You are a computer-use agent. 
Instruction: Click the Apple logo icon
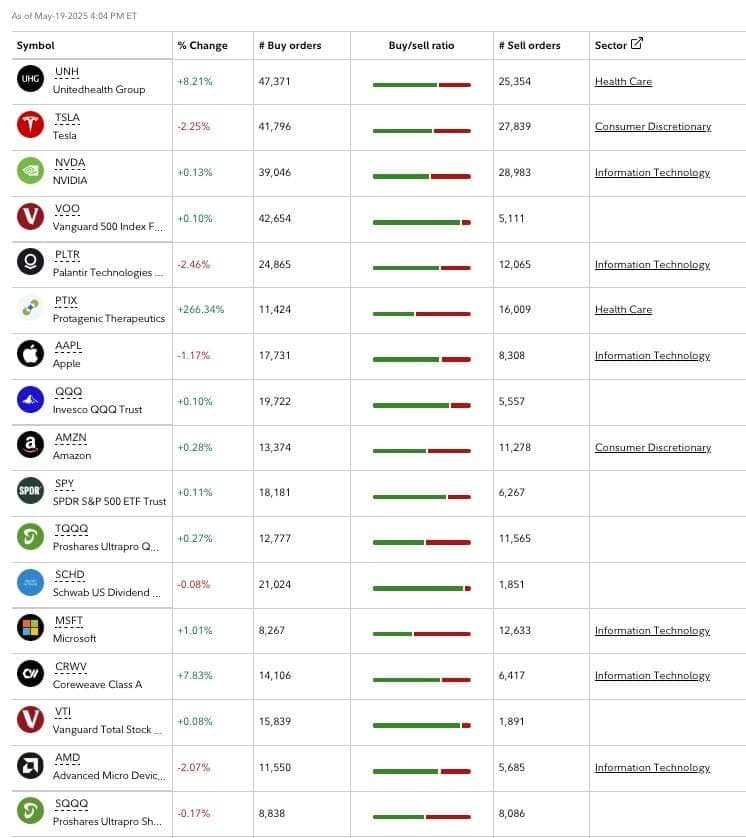point(30,354)
